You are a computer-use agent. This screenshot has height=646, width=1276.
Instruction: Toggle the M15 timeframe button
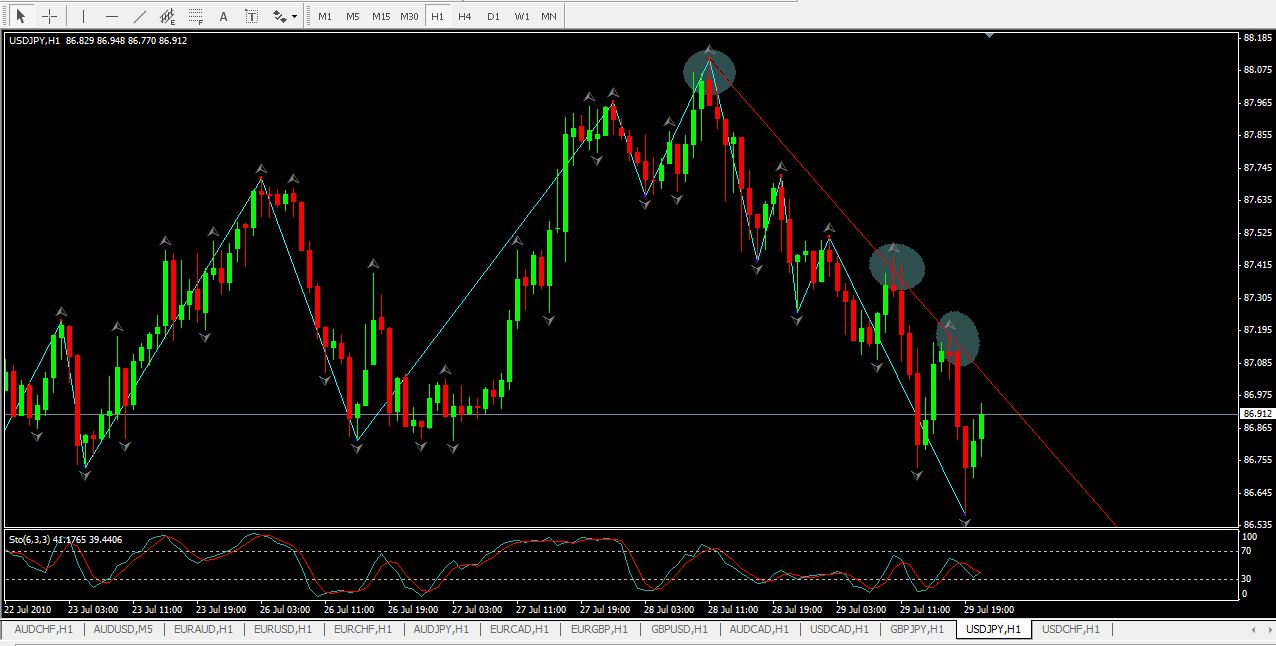click(381, 16)
